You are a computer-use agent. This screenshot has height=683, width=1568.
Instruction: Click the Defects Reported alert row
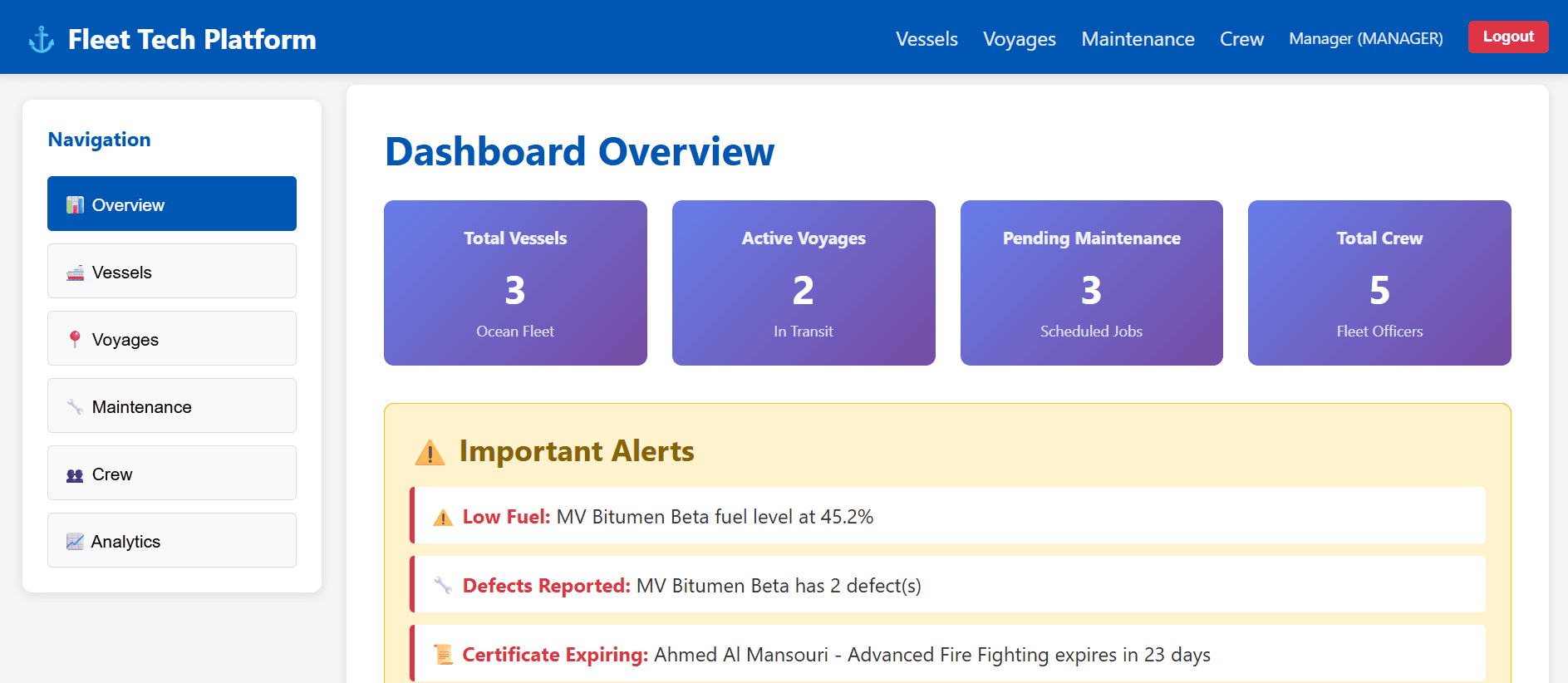947,585
